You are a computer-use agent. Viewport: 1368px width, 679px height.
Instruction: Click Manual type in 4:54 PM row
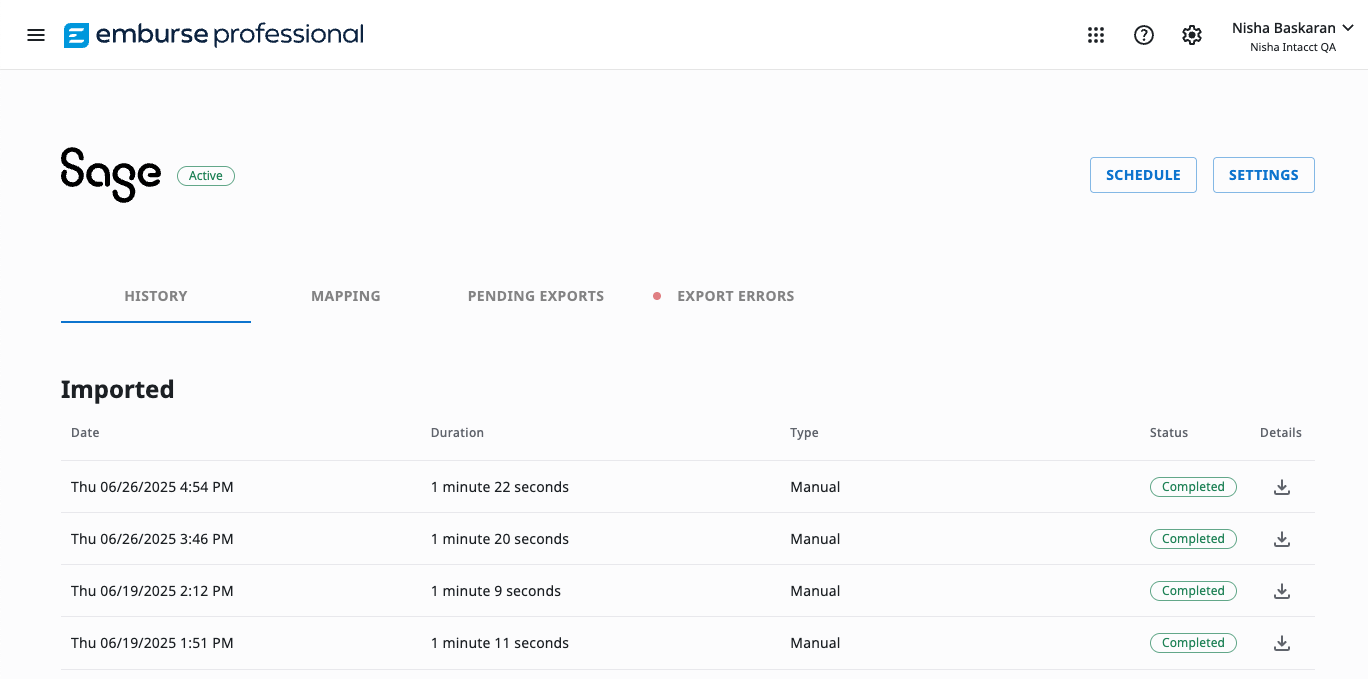point(815,487)
